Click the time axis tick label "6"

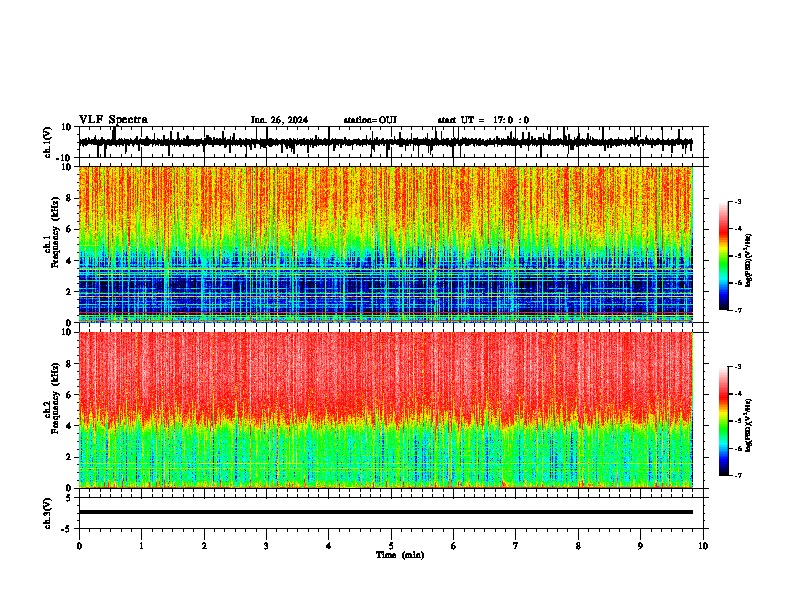pyautogui.click(x=453, y=546)
